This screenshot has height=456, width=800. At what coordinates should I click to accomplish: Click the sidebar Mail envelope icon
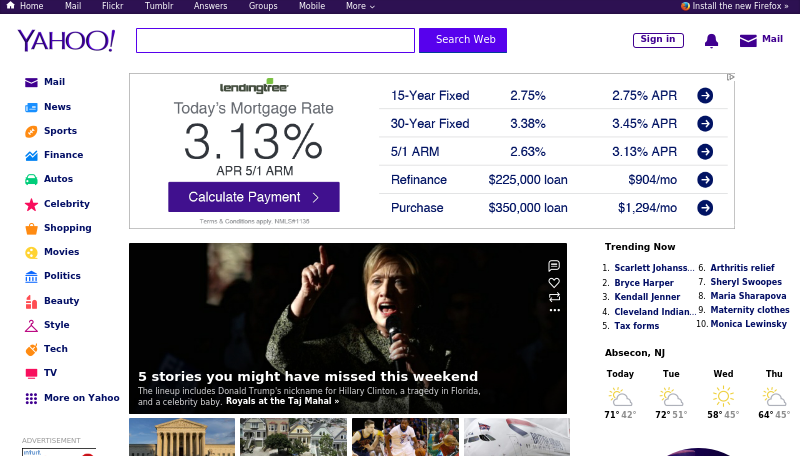(31, 82)
